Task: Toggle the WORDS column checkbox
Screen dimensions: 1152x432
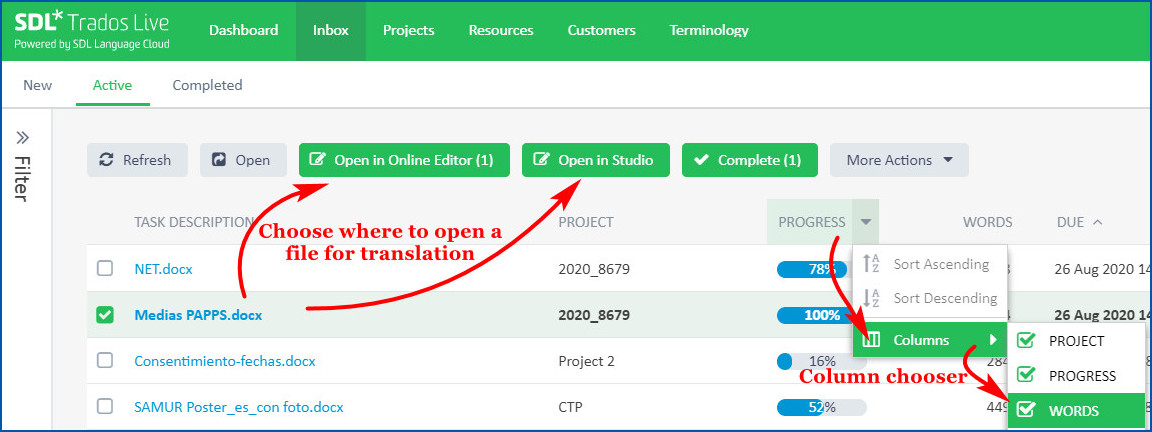Action: pos(1025,411)
